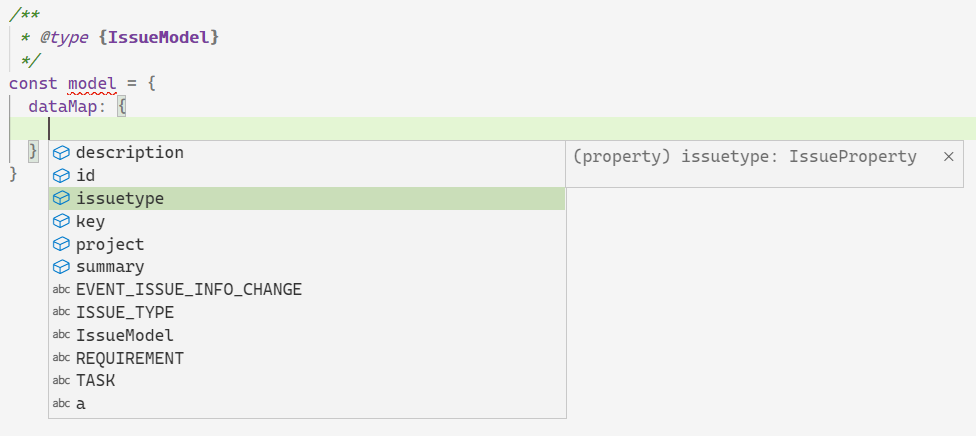Insert the ISSUE_TYPE word suggestion
Image resolution: width=976 pixels, height=436 pixels.
point(125,313)
